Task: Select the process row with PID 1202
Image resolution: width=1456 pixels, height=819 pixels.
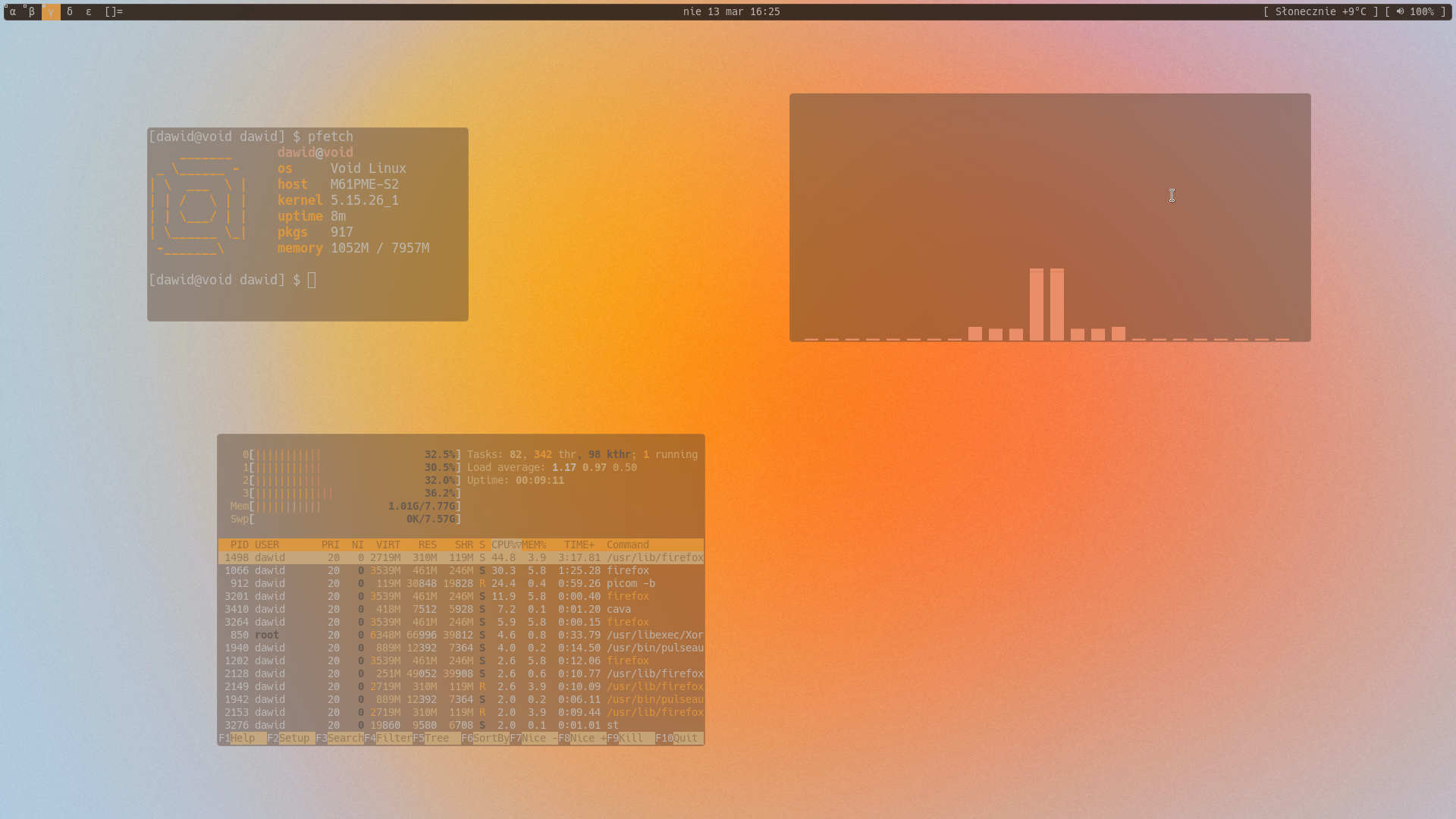Action: coord(461,661)
